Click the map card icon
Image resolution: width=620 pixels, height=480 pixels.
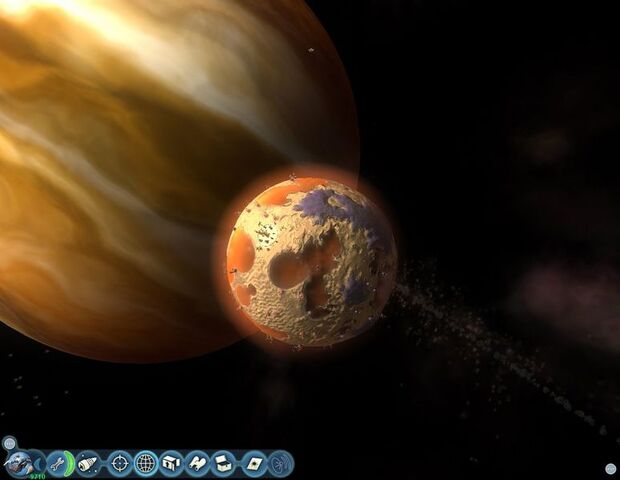click(x=253, y=463)
